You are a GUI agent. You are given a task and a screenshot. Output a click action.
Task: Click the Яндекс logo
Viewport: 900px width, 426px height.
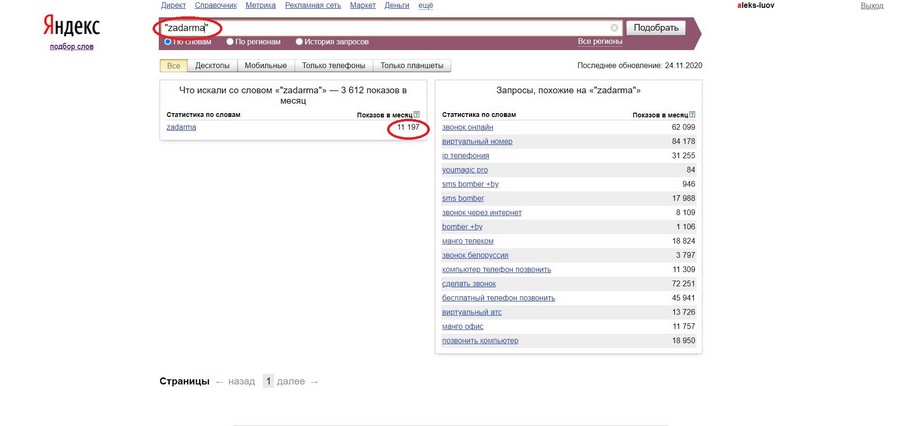pos(71,26)
